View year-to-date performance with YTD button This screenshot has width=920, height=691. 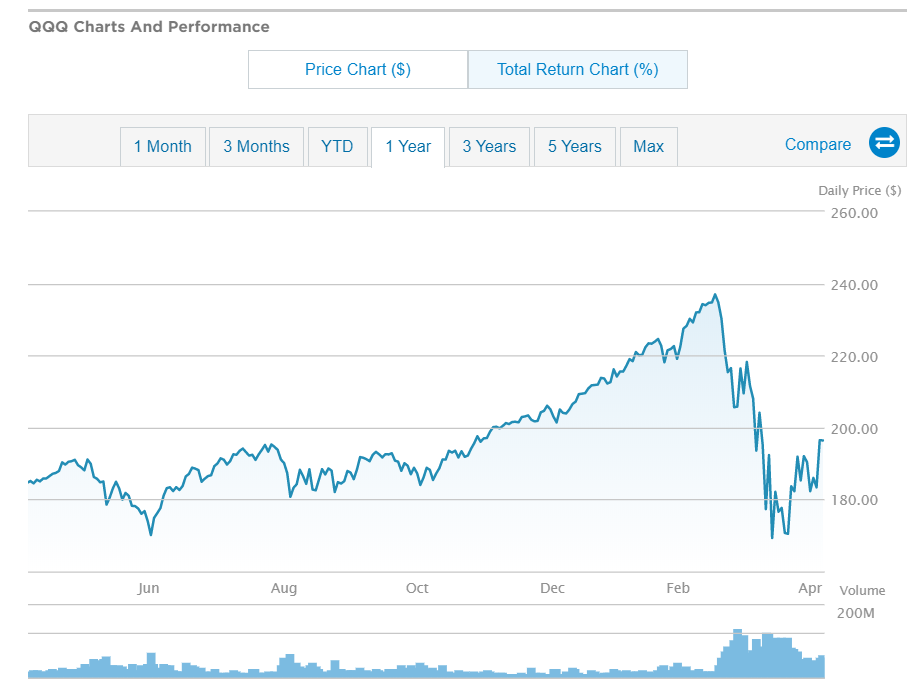tap(337, 146)
